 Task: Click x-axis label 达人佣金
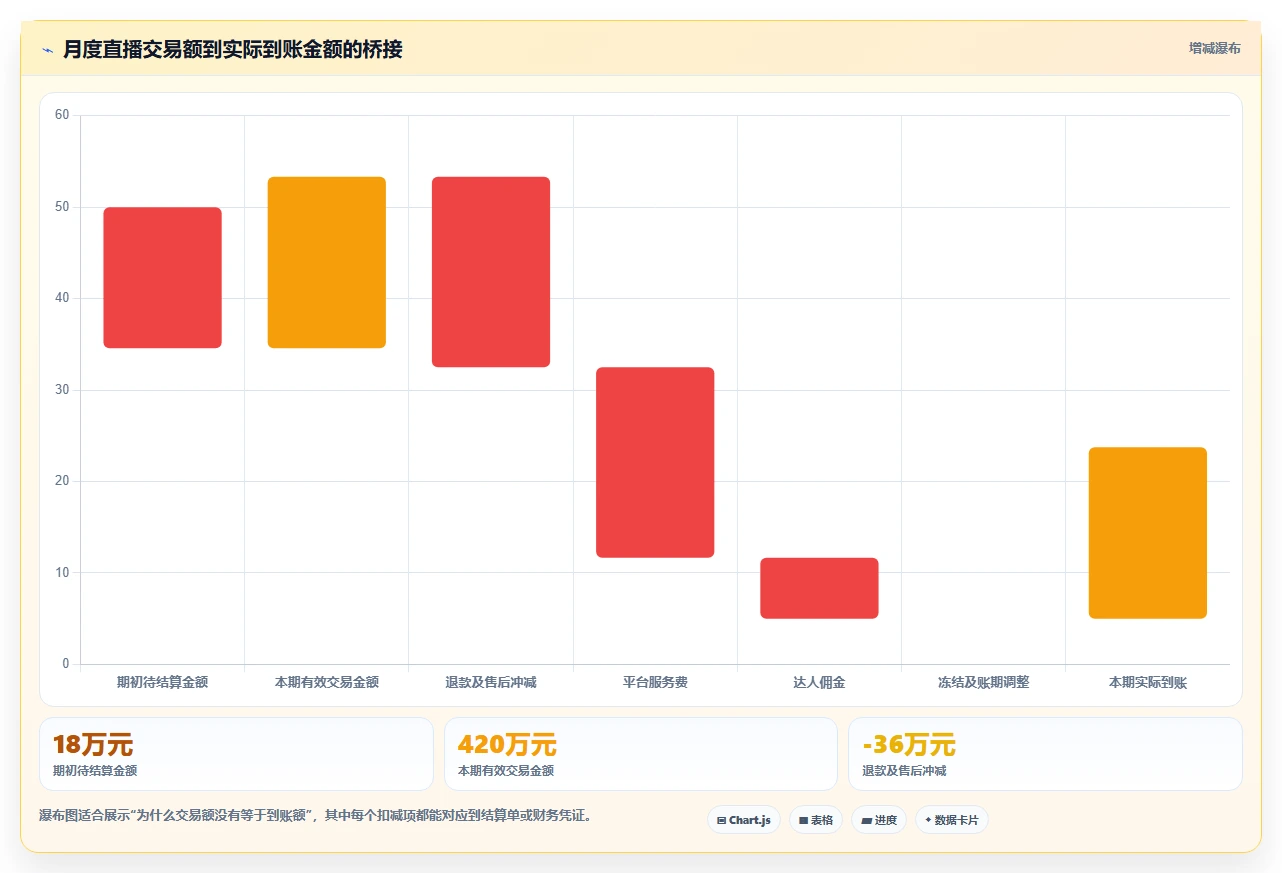[819, 682]
